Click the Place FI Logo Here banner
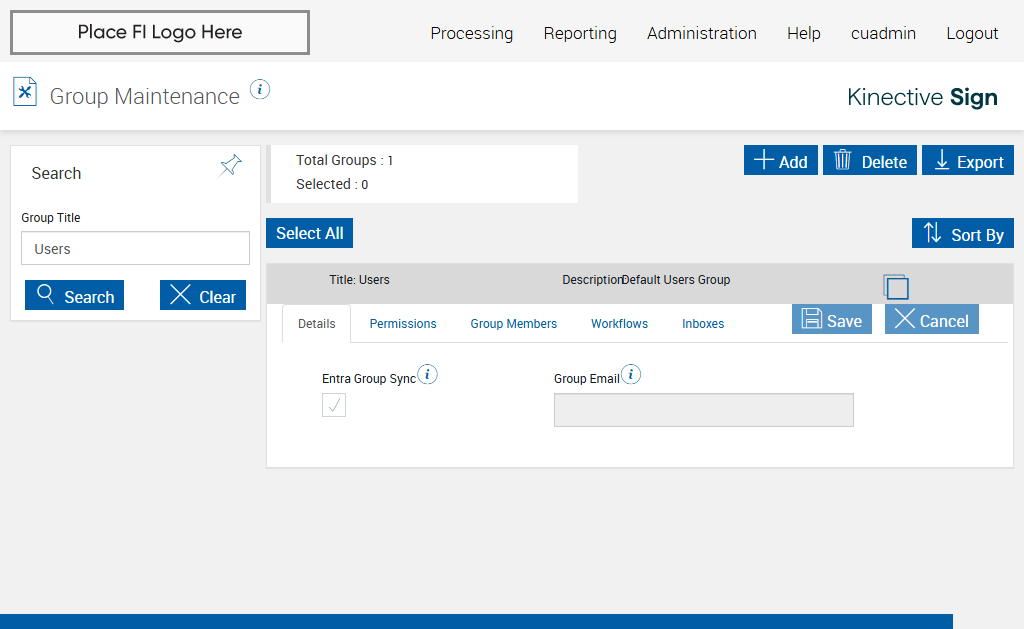This screenshot has height=629, width=1024. point(160,32)
